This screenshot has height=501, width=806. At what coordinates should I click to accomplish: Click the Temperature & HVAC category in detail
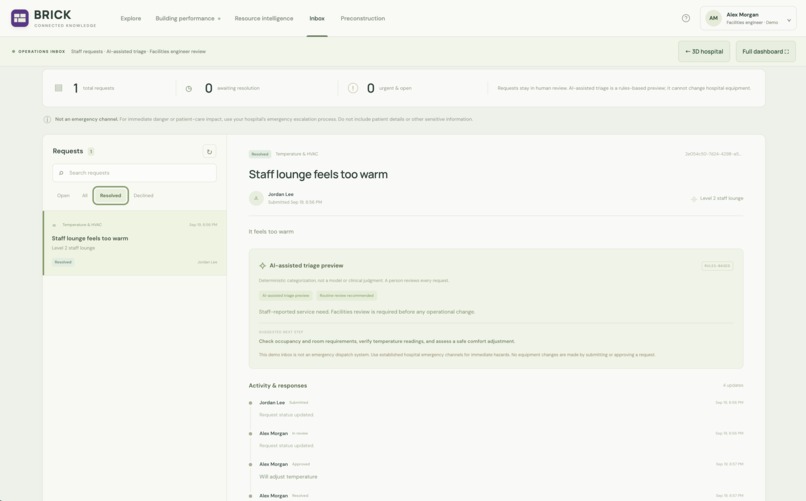point(297,154)
